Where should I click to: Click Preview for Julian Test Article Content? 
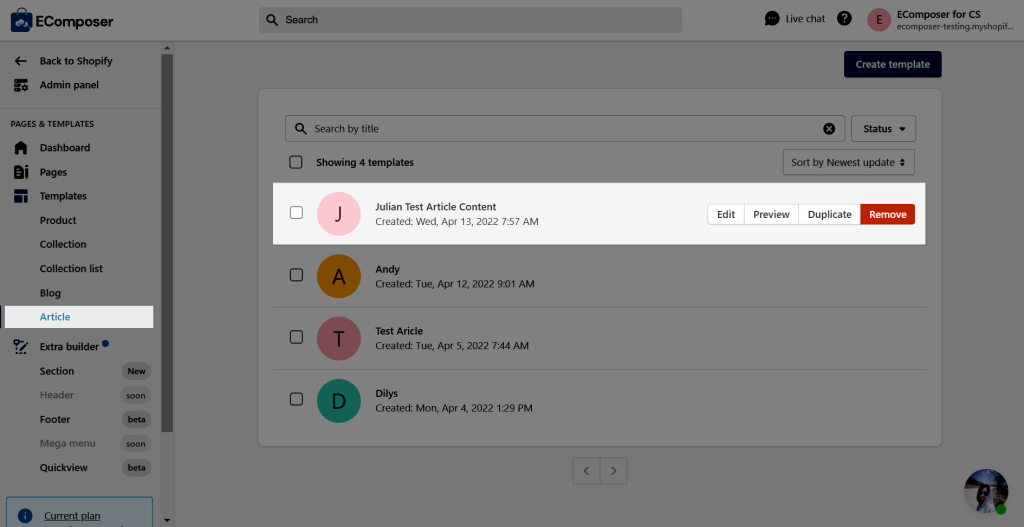771,214
